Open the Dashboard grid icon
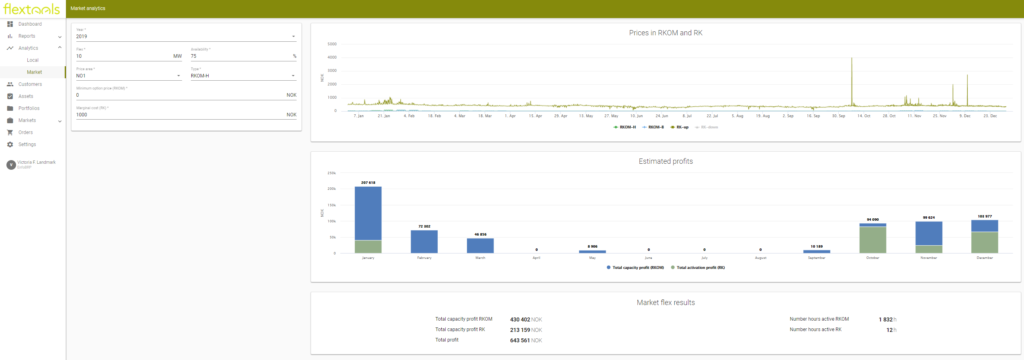The height and width of the screenshot is (360, 1024). pyautogui.click(x=10, y=24)
